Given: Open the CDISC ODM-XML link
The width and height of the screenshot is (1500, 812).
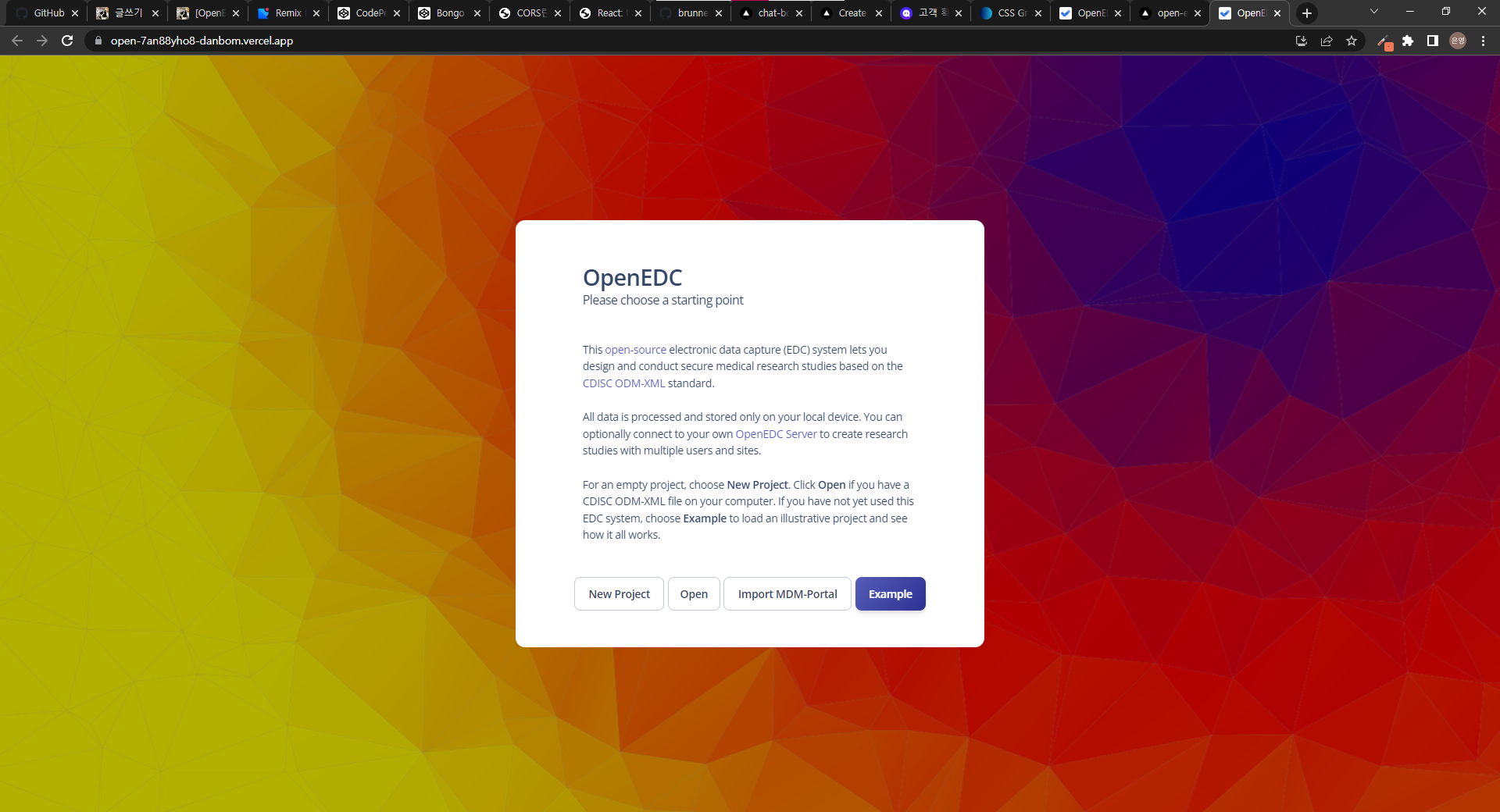Looking at the screenshot, I should (623, 383).
